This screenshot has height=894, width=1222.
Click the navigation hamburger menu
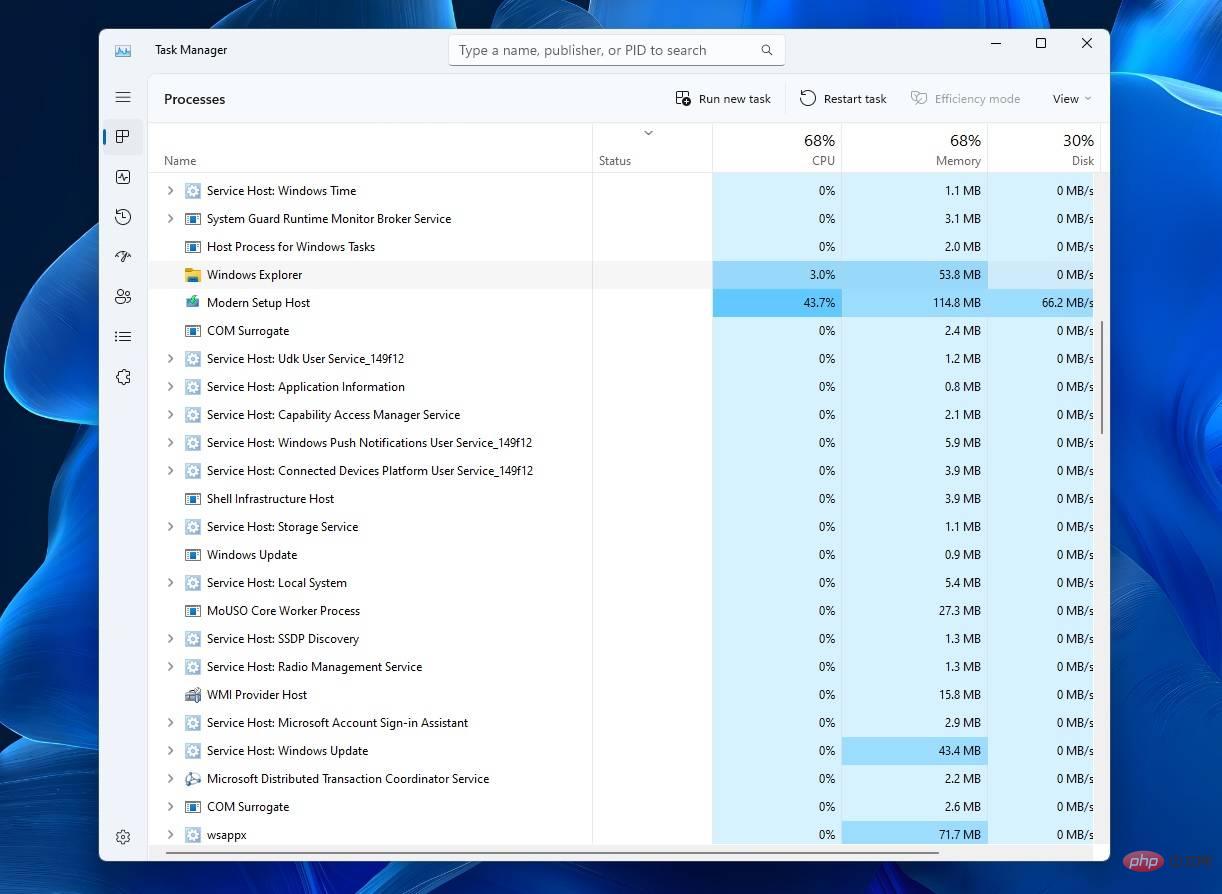pyautogui.click(x=123, y=97)
